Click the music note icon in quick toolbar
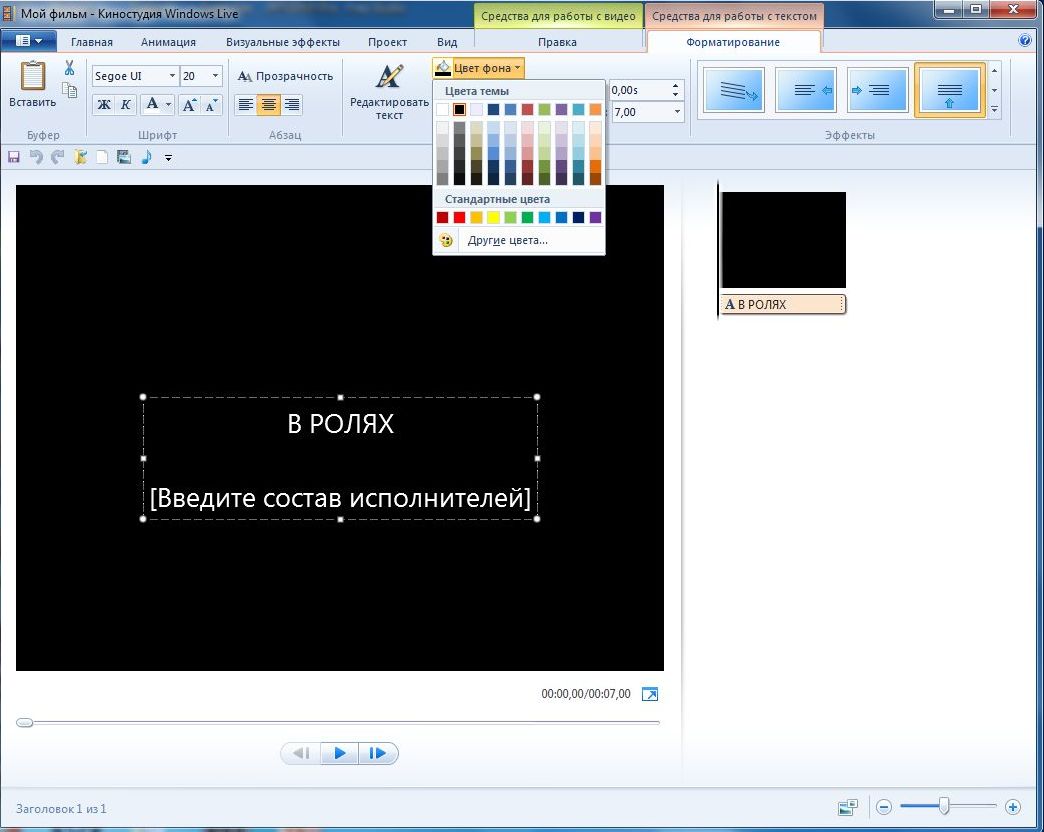This screenshot has width=1044, height=832. coord(146,157)
